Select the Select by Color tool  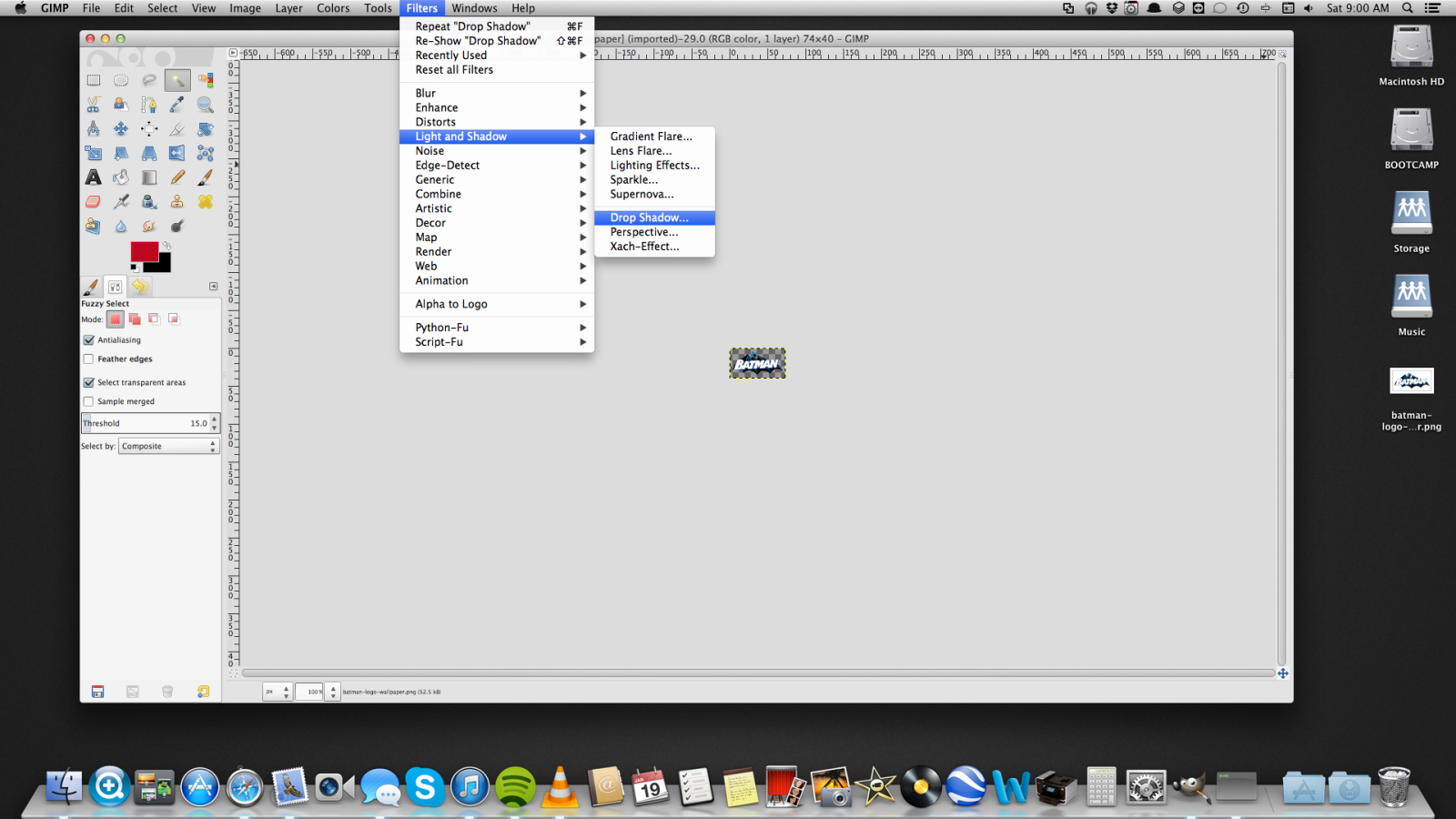pos(206,80)
